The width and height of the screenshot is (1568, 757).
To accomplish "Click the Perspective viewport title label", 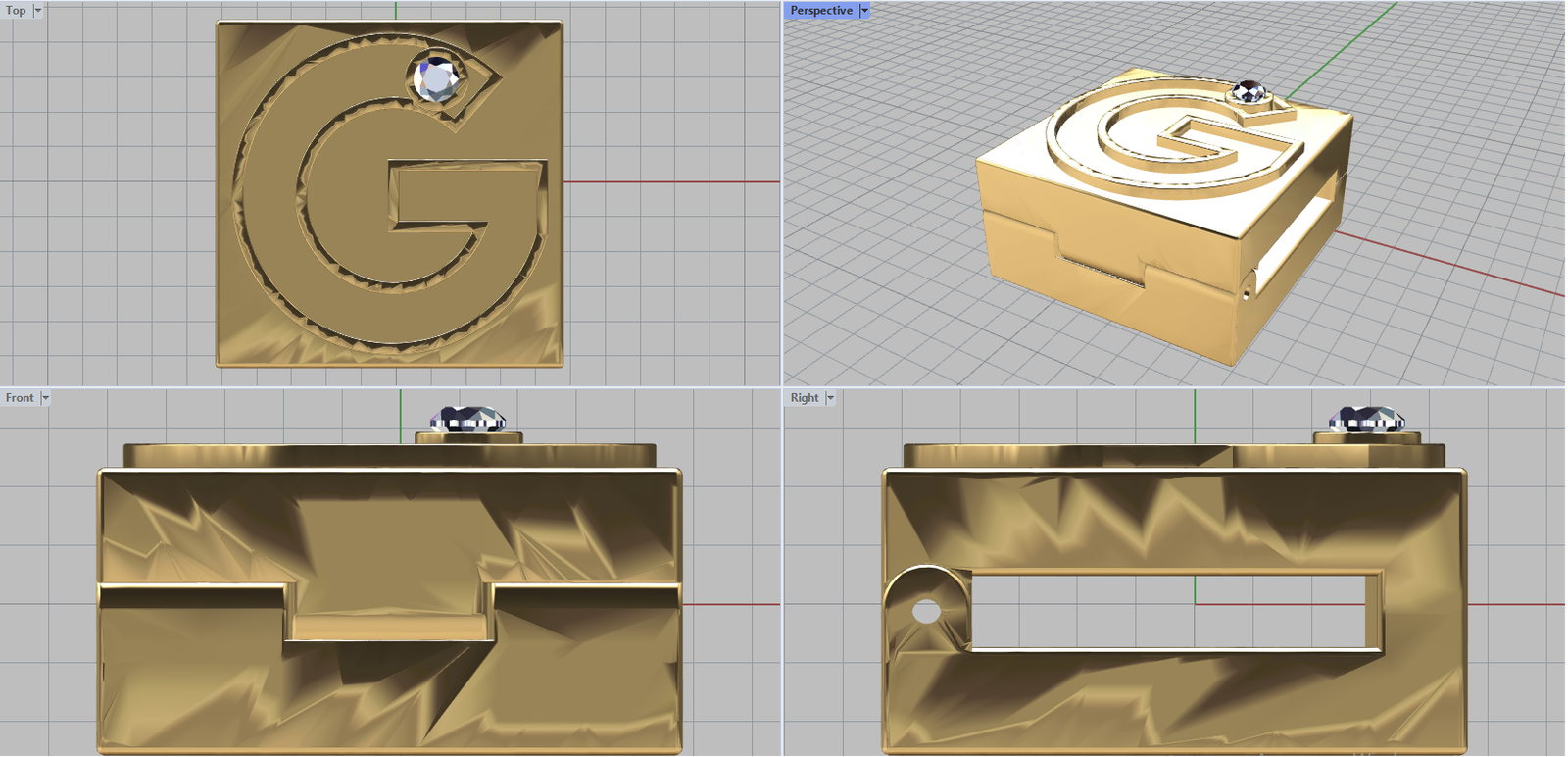I will coord(821,11).
